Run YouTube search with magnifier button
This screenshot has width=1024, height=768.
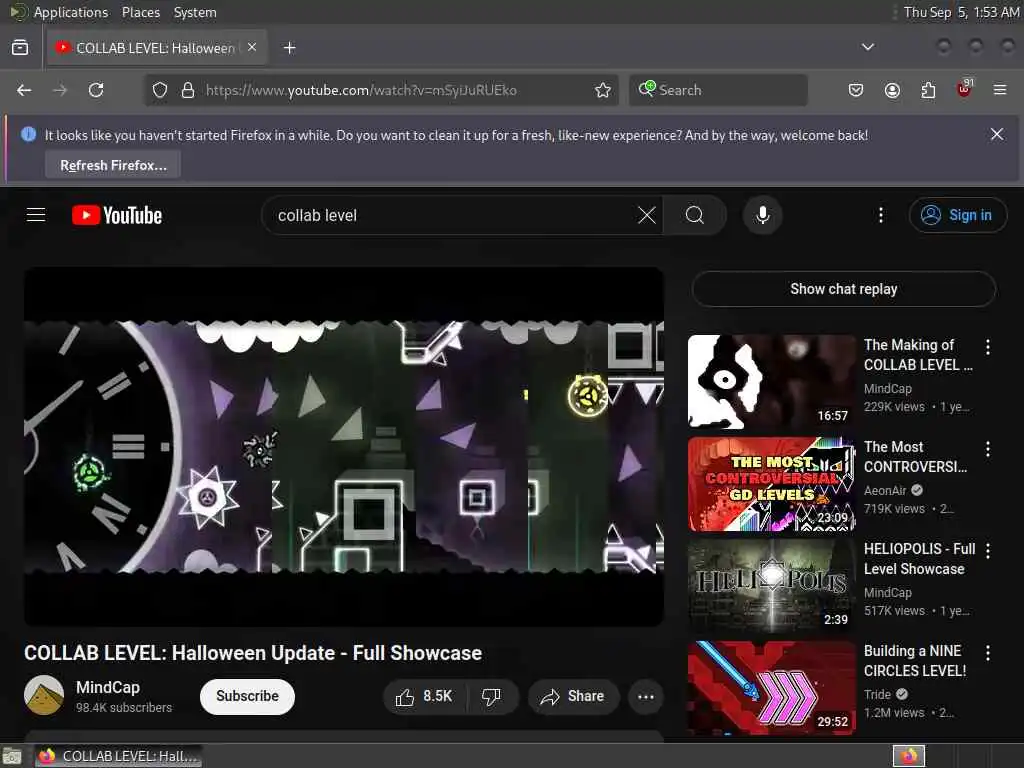(x=695, y=215)
